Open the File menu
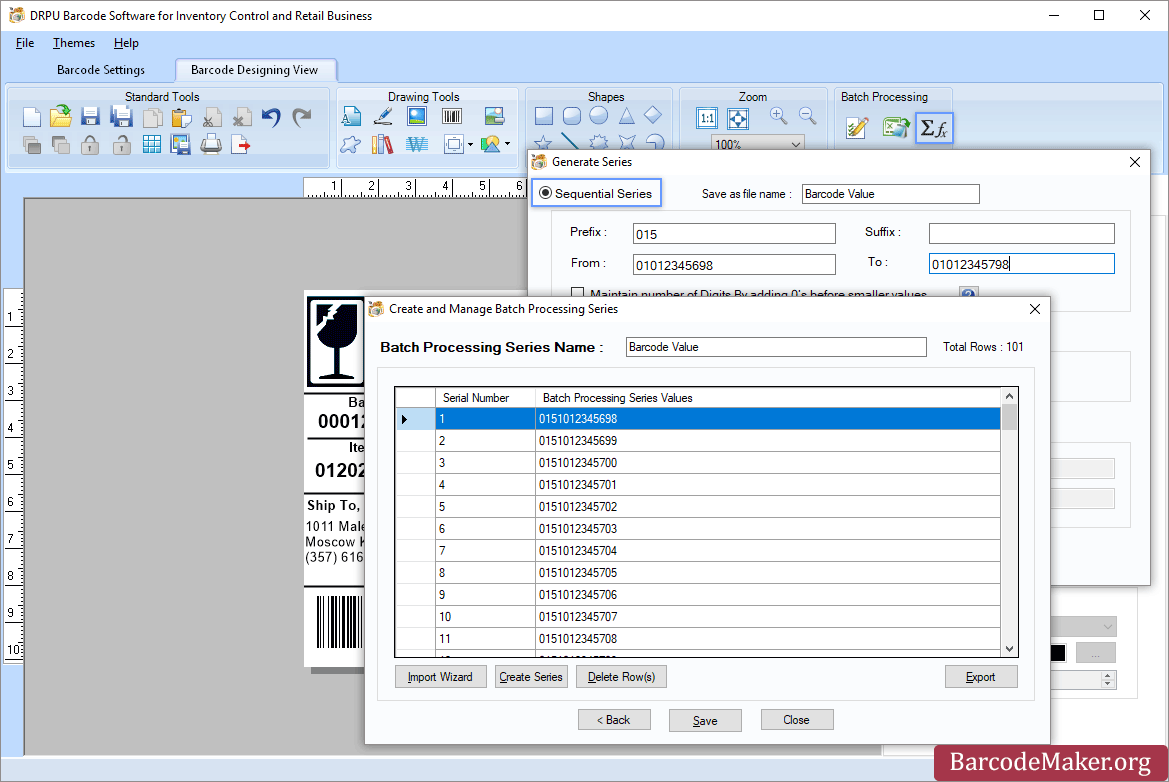This screenshot has width=1169, height=782. click(x=25, y=42)
